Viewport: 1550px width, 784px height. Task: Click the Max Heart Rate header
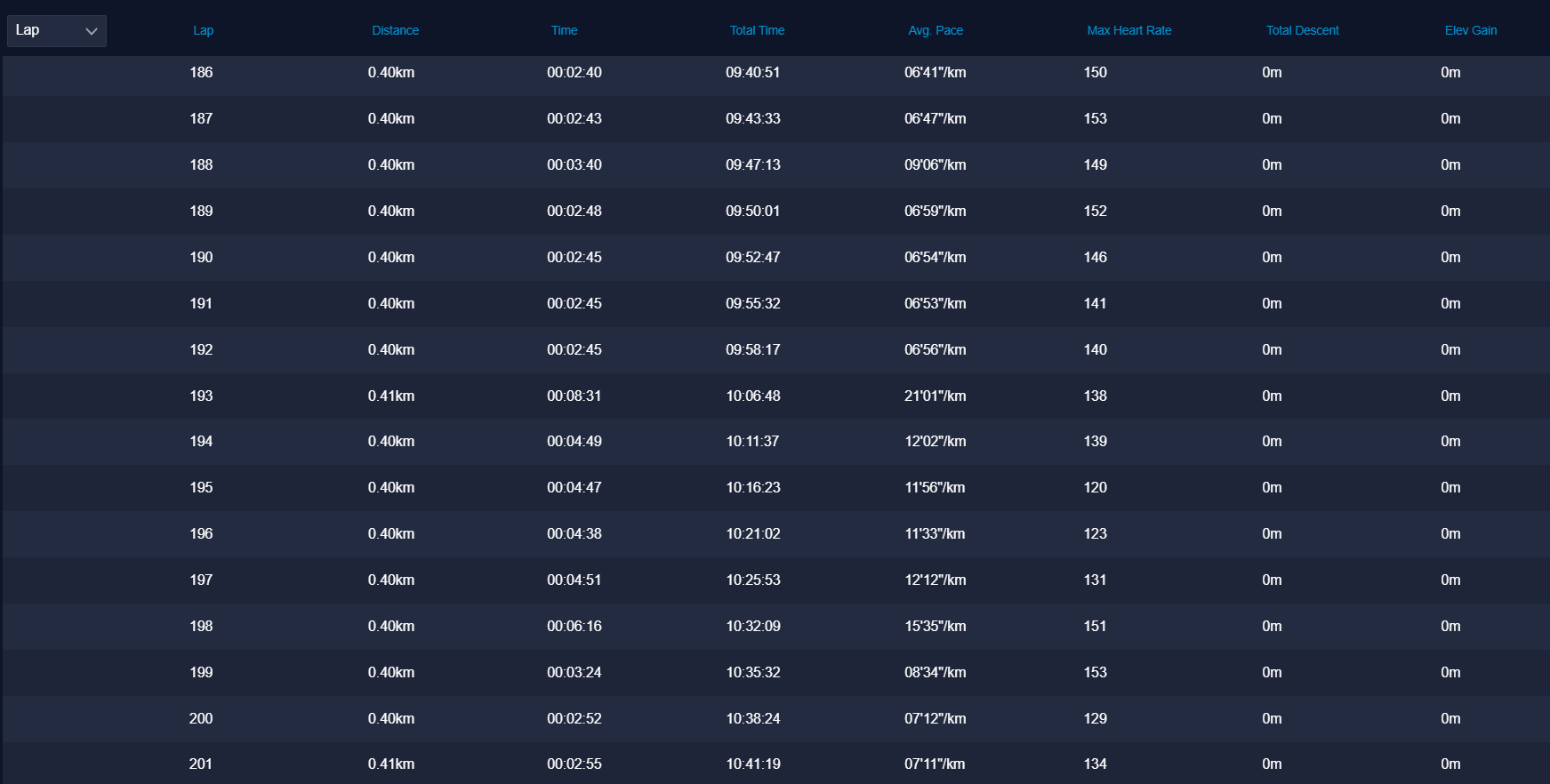[1128, 30]
